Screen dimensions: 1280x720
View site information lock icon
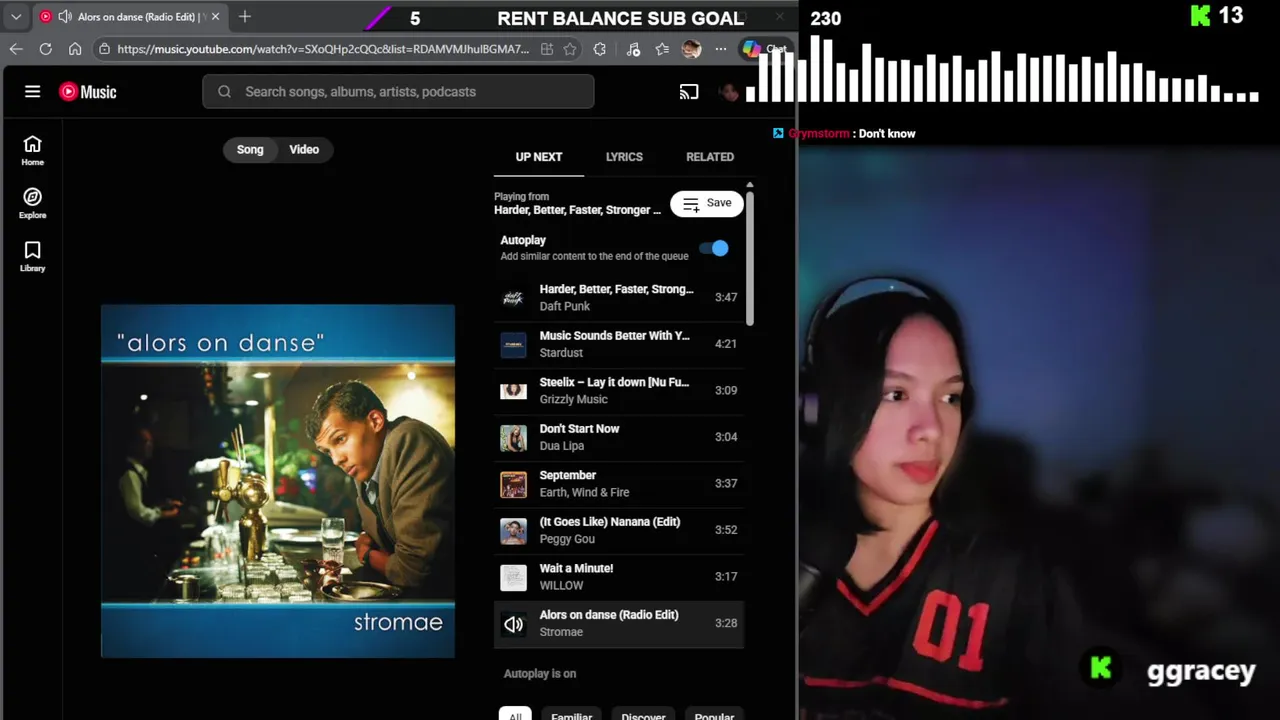click(104, 49)
